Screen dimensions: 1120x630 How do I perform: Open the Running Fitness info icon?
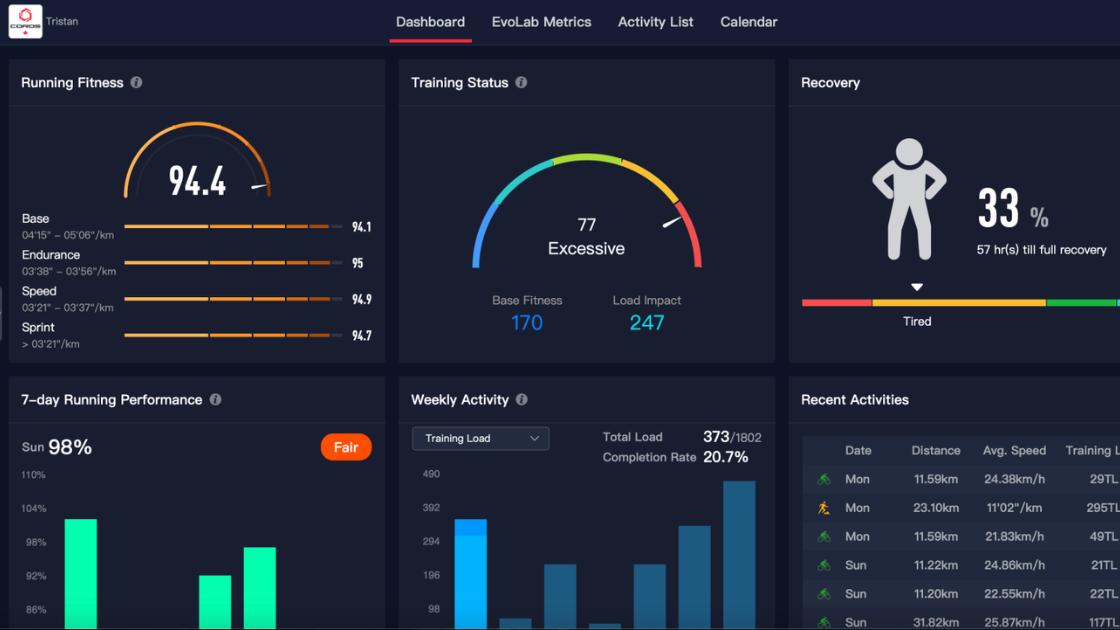[136, 83]
